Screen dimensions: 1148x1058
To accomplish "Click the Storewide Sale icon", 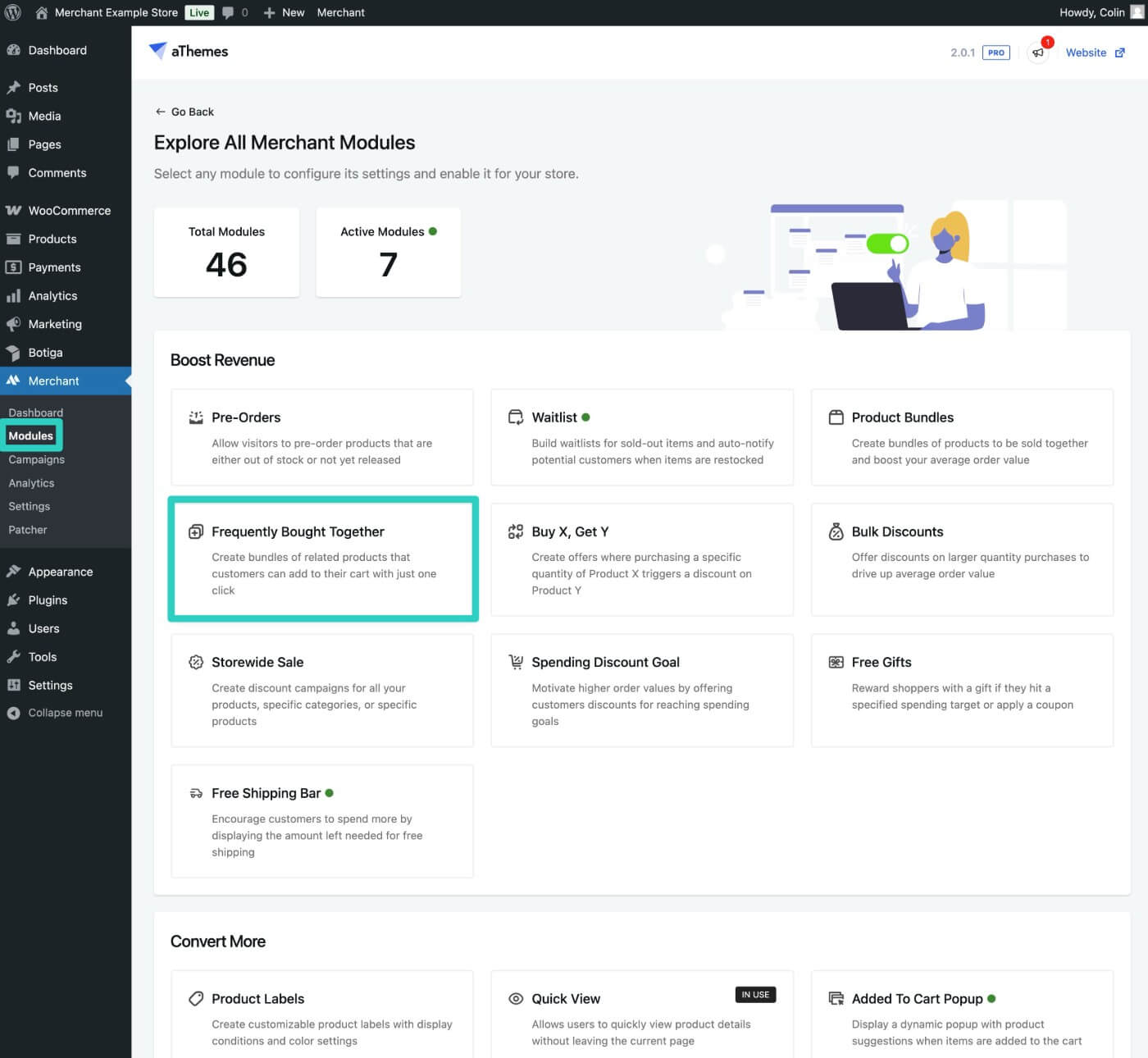I will coord(196,662).
